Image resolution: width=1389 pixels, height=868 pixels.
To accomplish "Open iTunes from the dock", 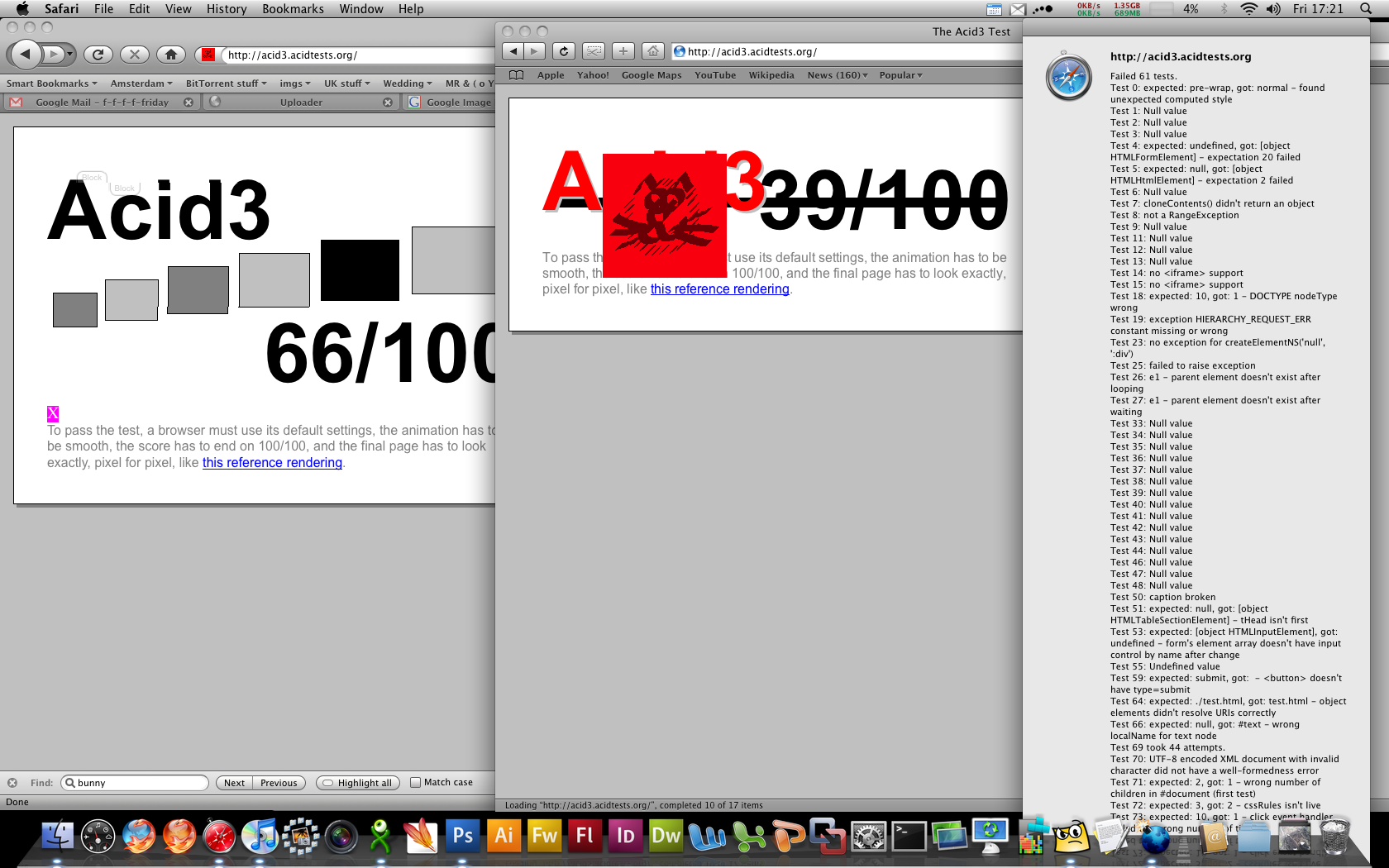I will 260,836.
